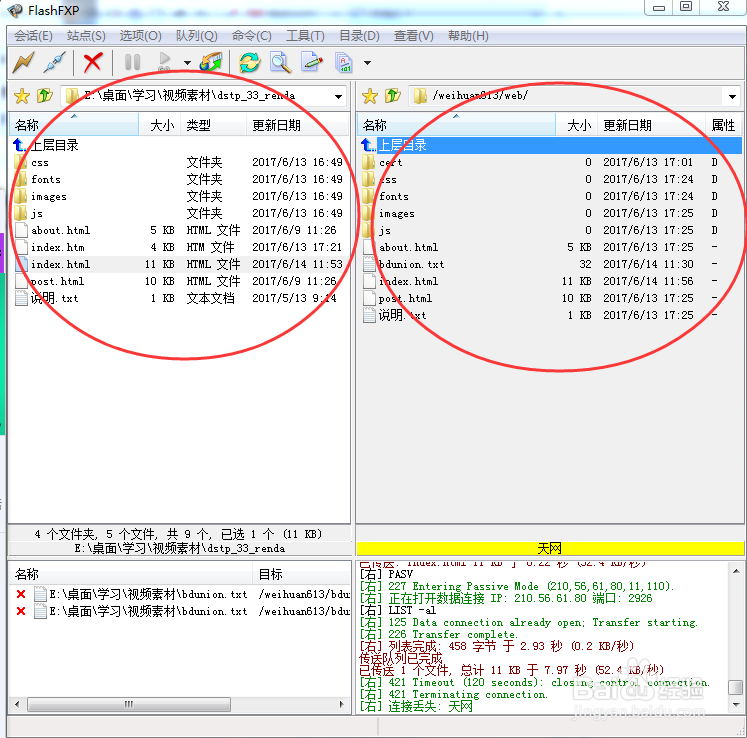
Task: Click the local pane favorites star
Action: [22, 96]
